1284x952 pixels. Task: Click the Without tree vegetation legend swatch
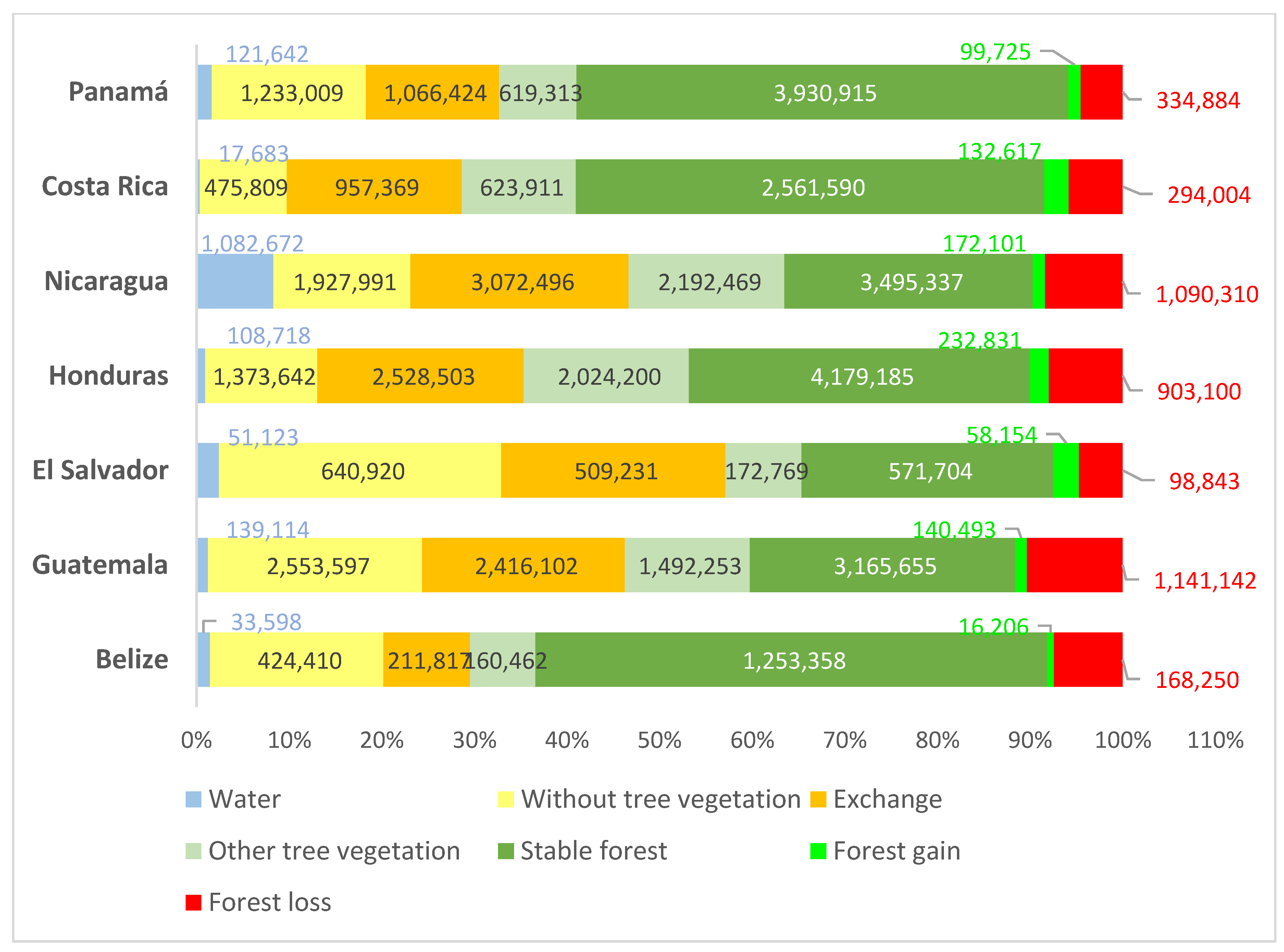click(x=506, y=799)
